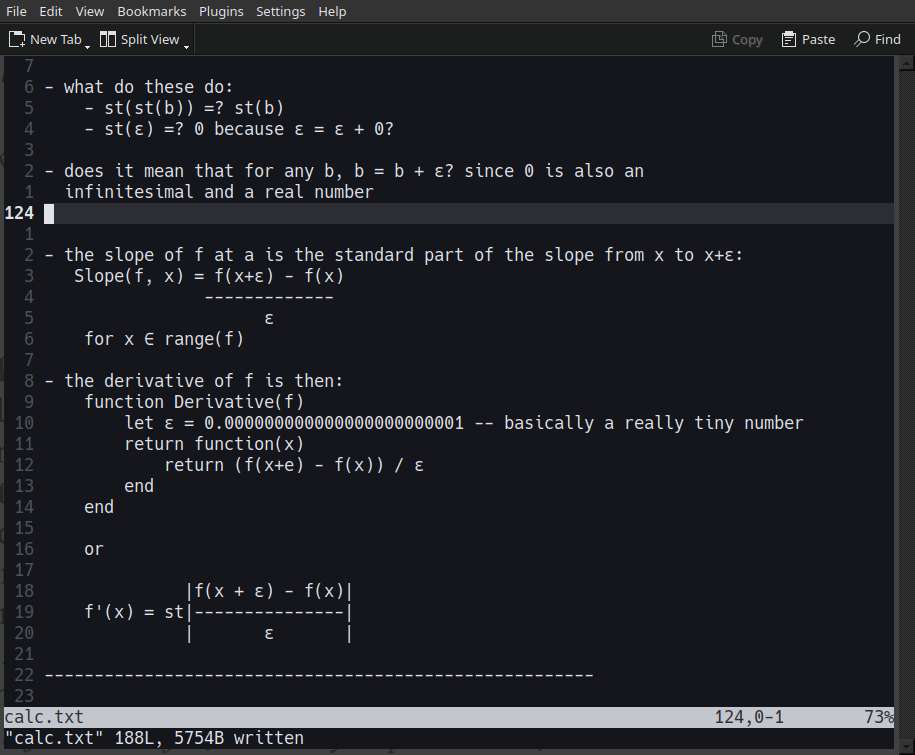Open the Plugins menu
This screenshot has height=755, width=915.
point(221,11)
